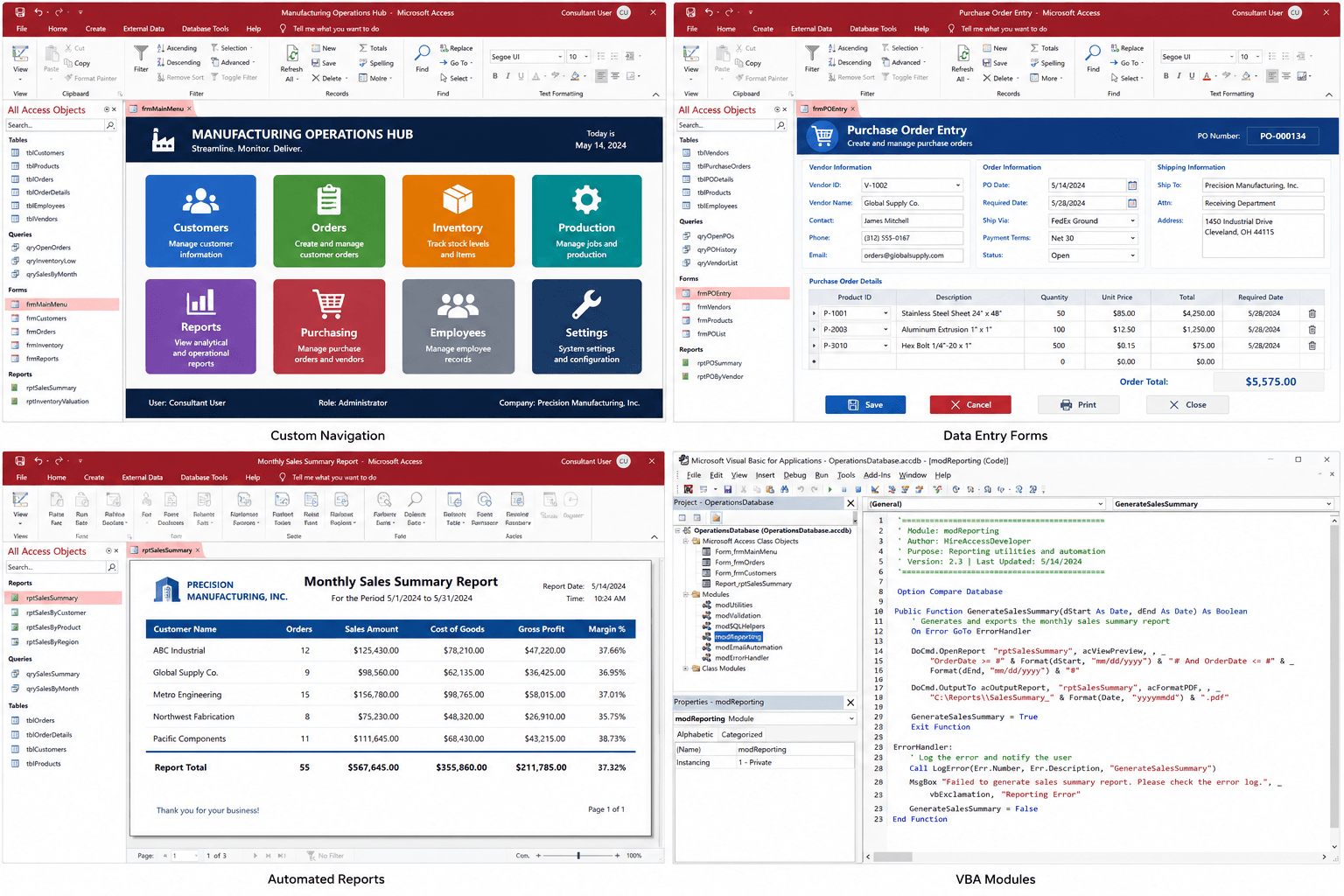Open the Tools menu in VBA editor

point(846,475)
